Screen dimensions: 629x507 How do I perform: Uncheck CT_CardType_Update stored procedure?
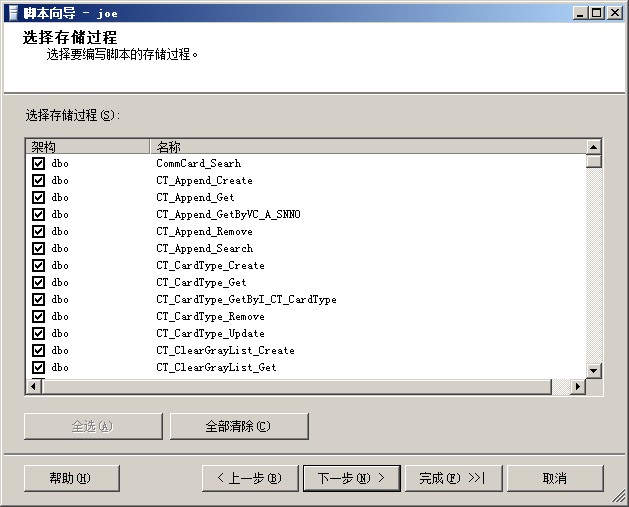(x=39, y=334)
